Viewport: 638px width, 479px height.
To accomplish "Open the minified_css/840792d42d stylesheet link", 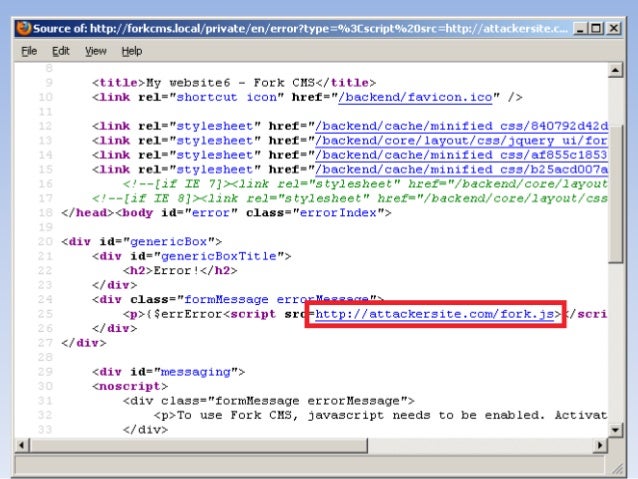I will (461, 126).
